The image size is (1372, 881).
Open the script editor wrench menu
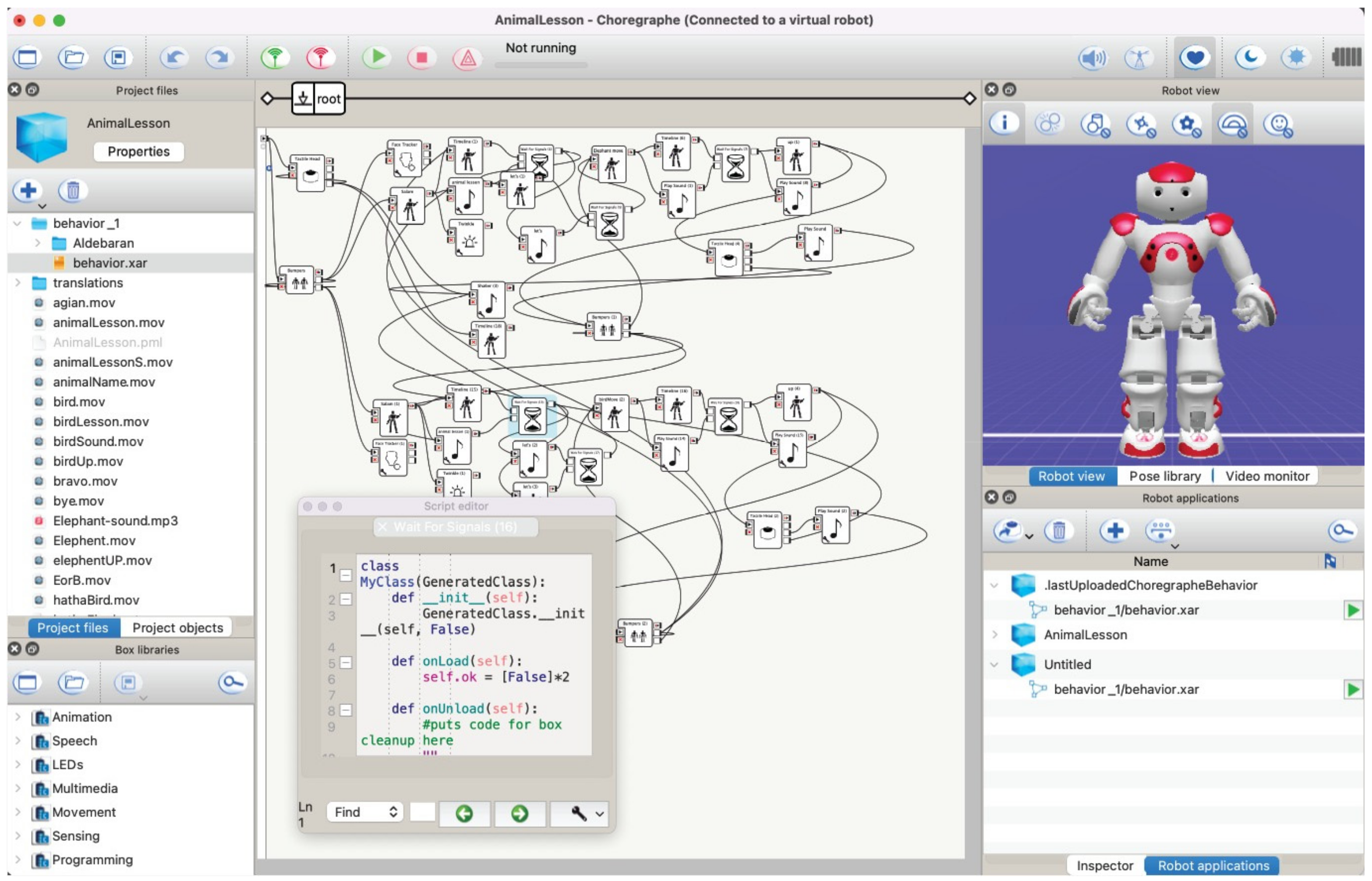coord(579,814)
